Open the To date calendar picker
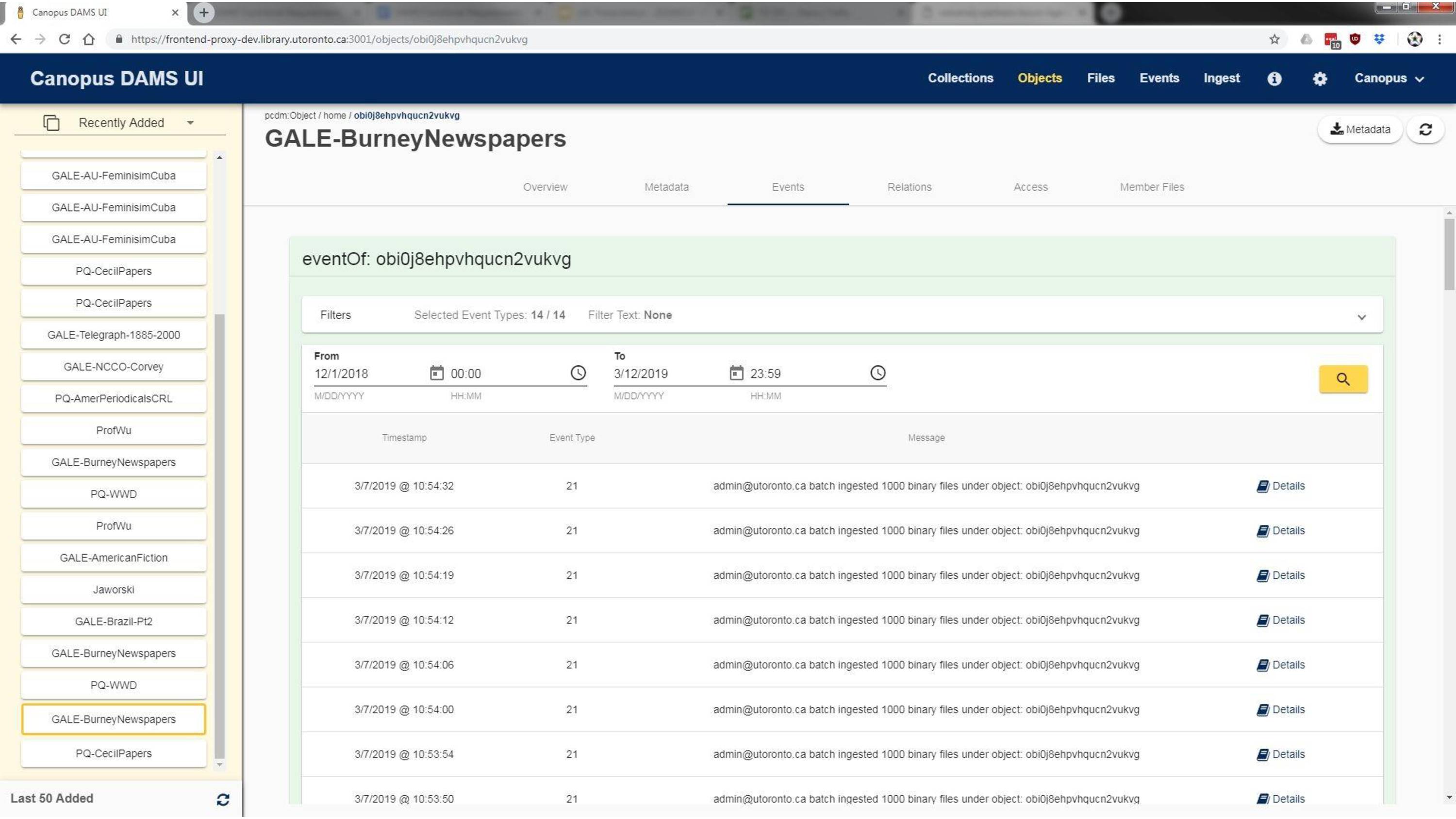Viewport: 1456px width, 819px height. tap(736, 373)
